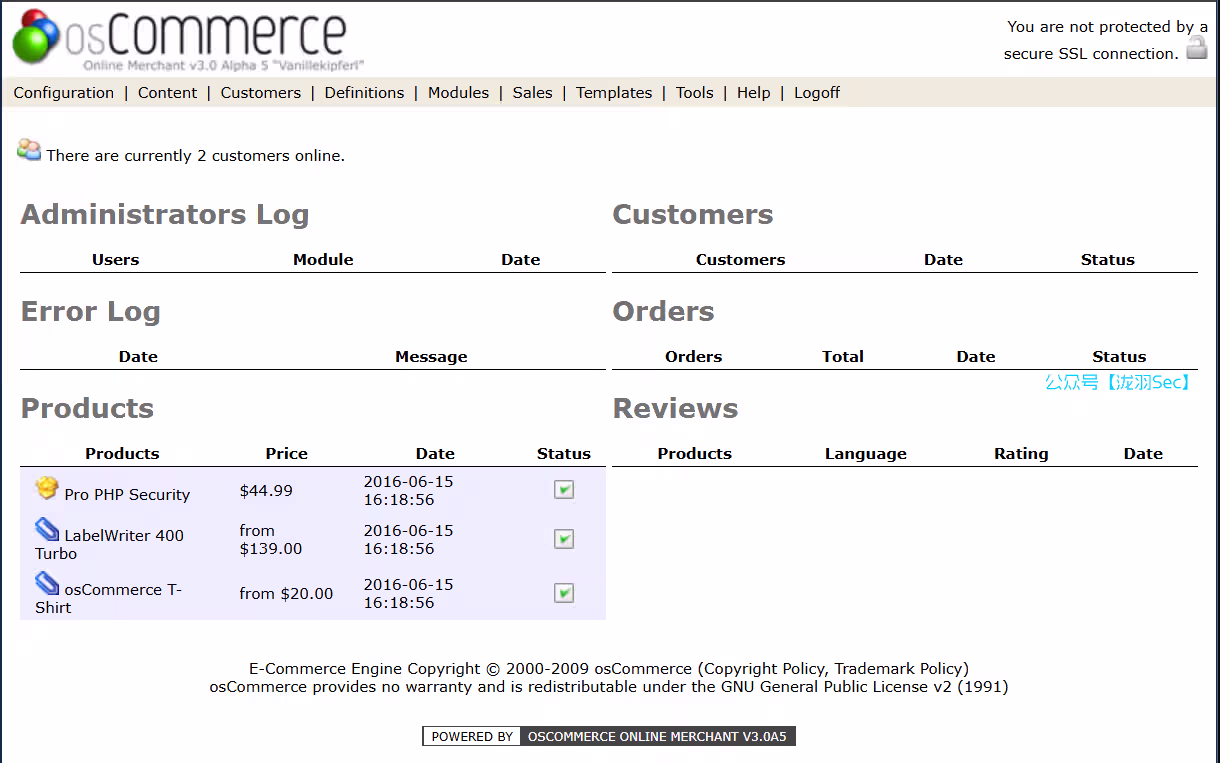1220x763 pixels.
Task: Toggle the LabelWriter 400 Turbo status checkmark
Action: pyautogui.click(x=564, y=539)
